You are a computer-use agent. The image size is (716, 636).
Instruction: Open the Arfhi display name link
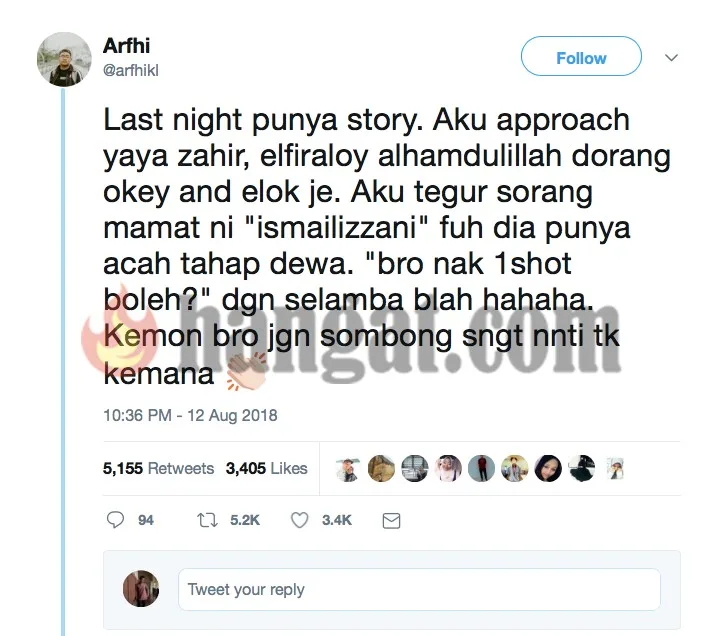(126, 46)
